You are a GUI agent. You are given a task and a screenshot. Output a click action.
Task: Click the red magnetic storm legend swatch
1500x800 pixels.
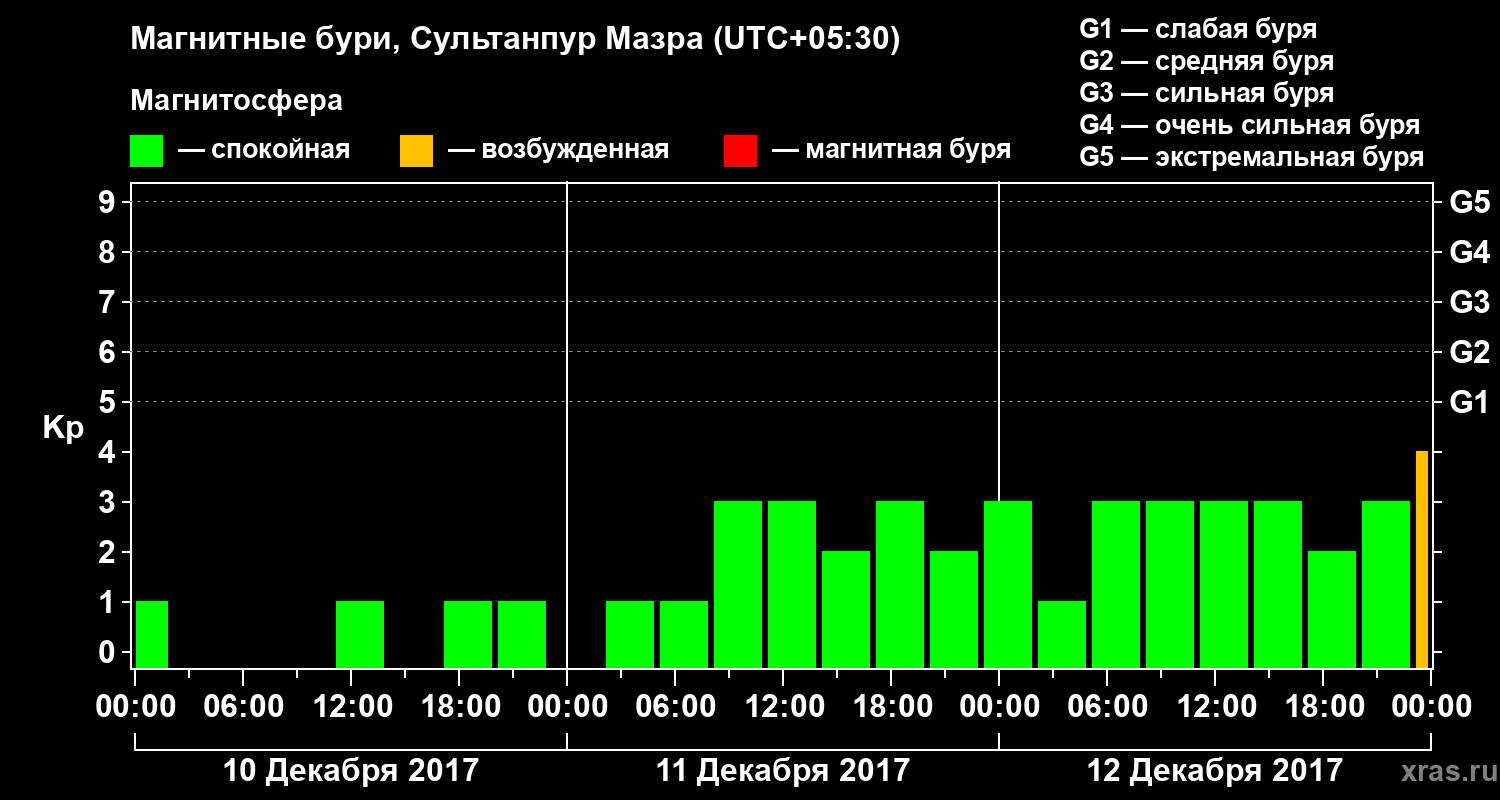click(740, 151)
